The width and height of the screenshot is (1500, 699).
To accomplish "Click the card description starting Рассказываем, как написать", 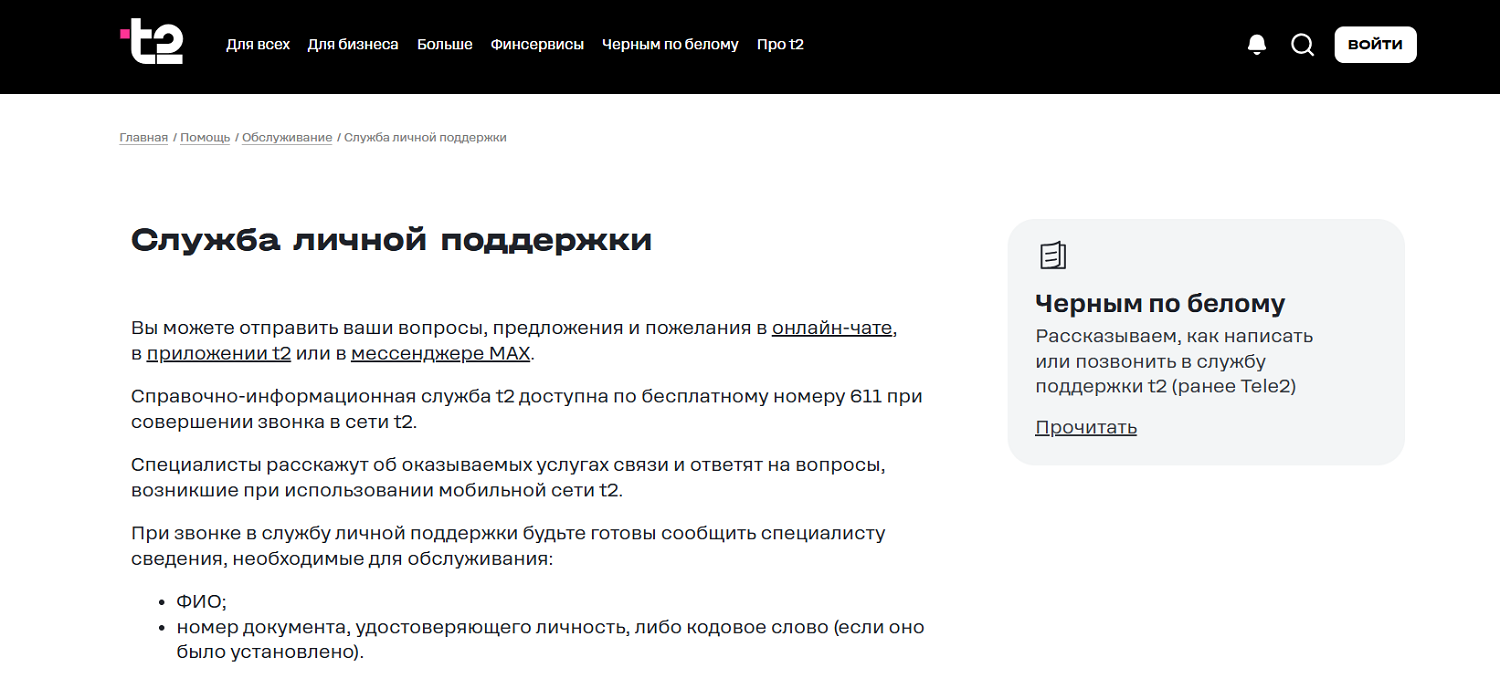I will pos(1174,361).
